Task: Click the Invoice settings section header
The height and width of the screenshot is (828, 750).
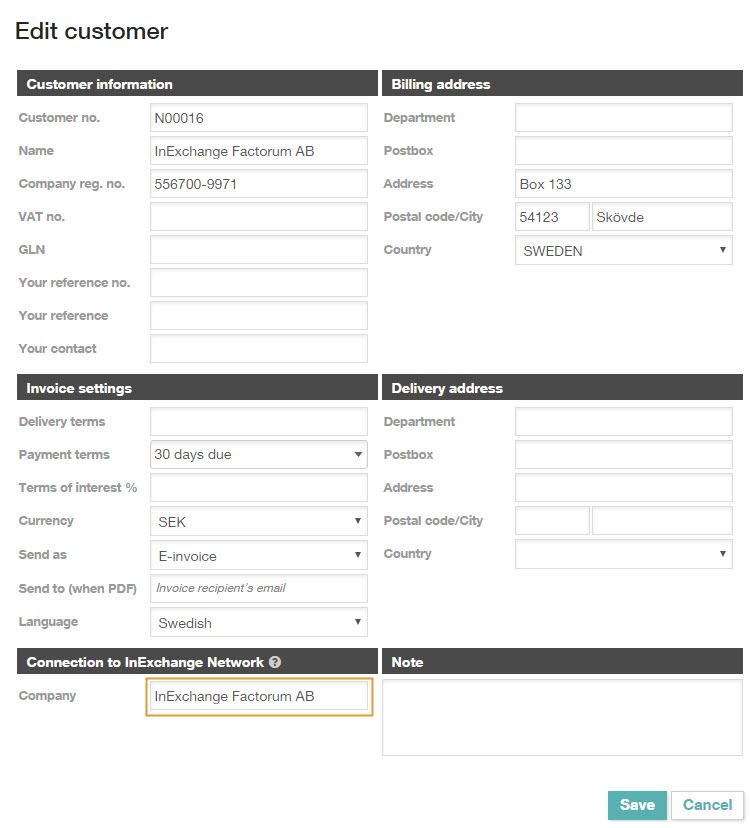Action: 198,388
